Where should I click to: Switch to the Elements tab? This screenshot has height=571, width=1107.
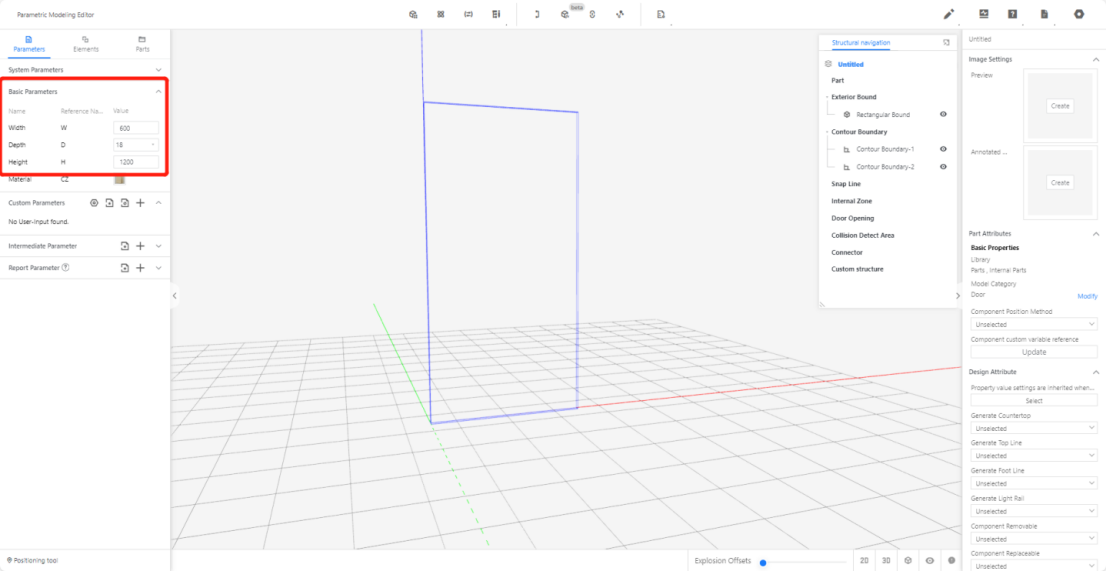[86, 43]
